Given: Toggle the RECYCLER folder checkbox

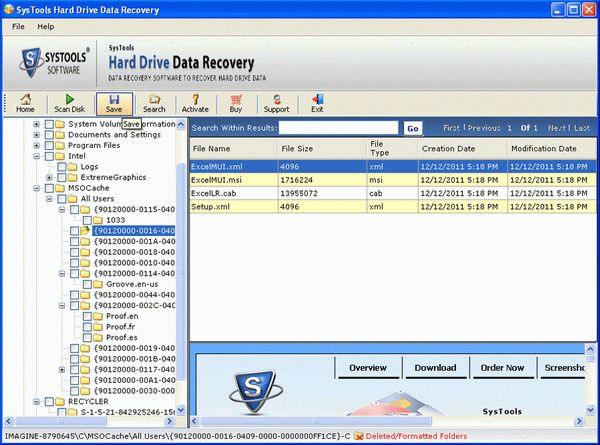Looking at the screenshot, I should [x=50, y=401].
